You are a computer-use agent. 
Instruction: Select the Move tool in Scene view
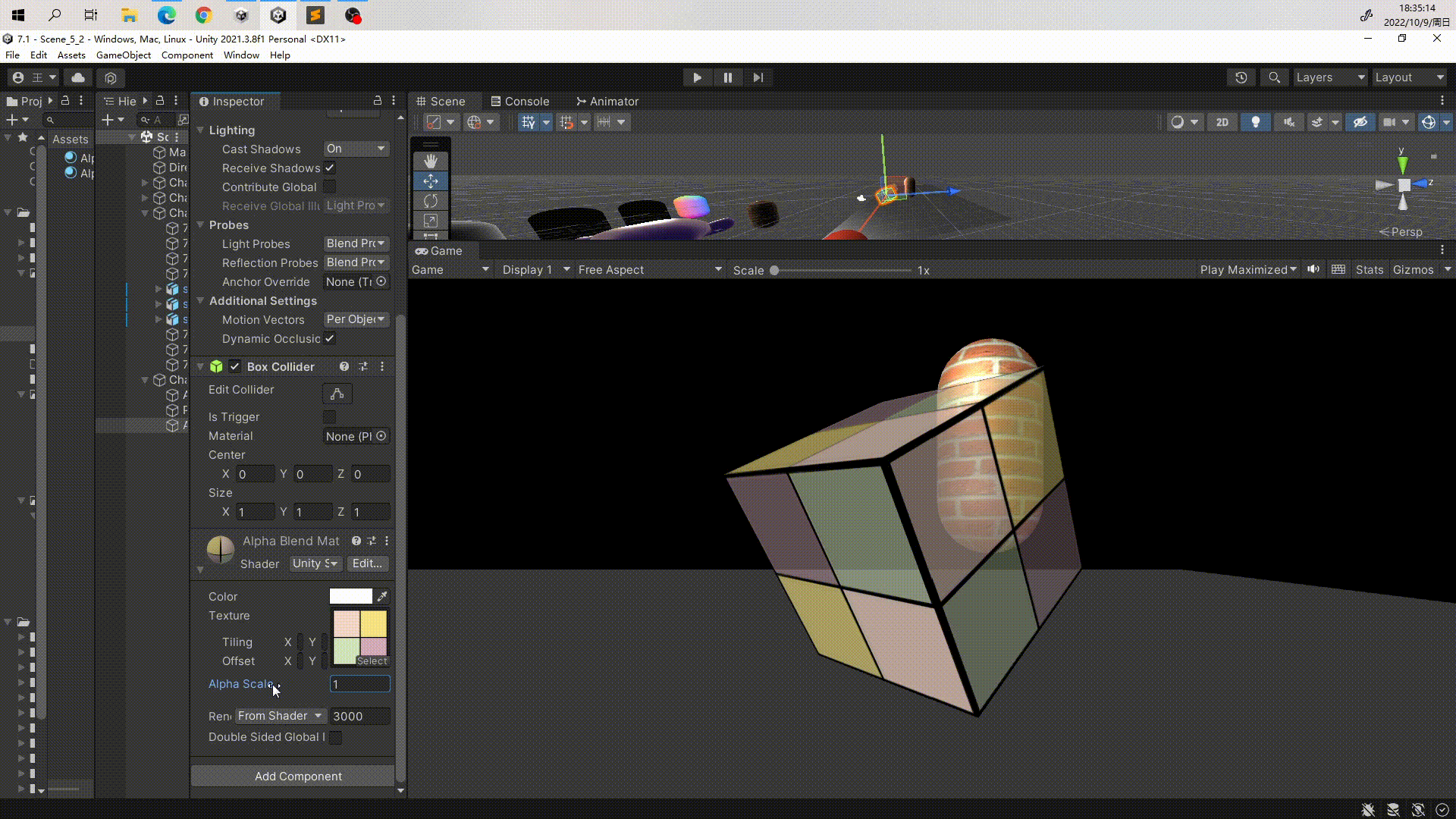click(431, 180)
